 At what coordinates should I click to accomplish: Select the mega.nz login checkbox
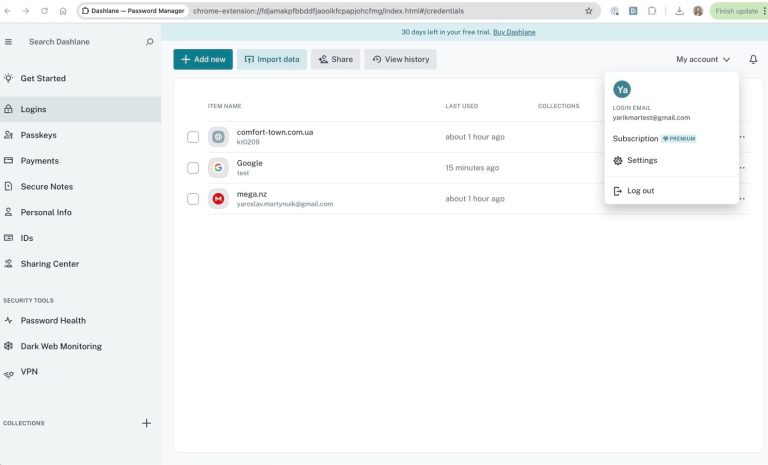193,199
